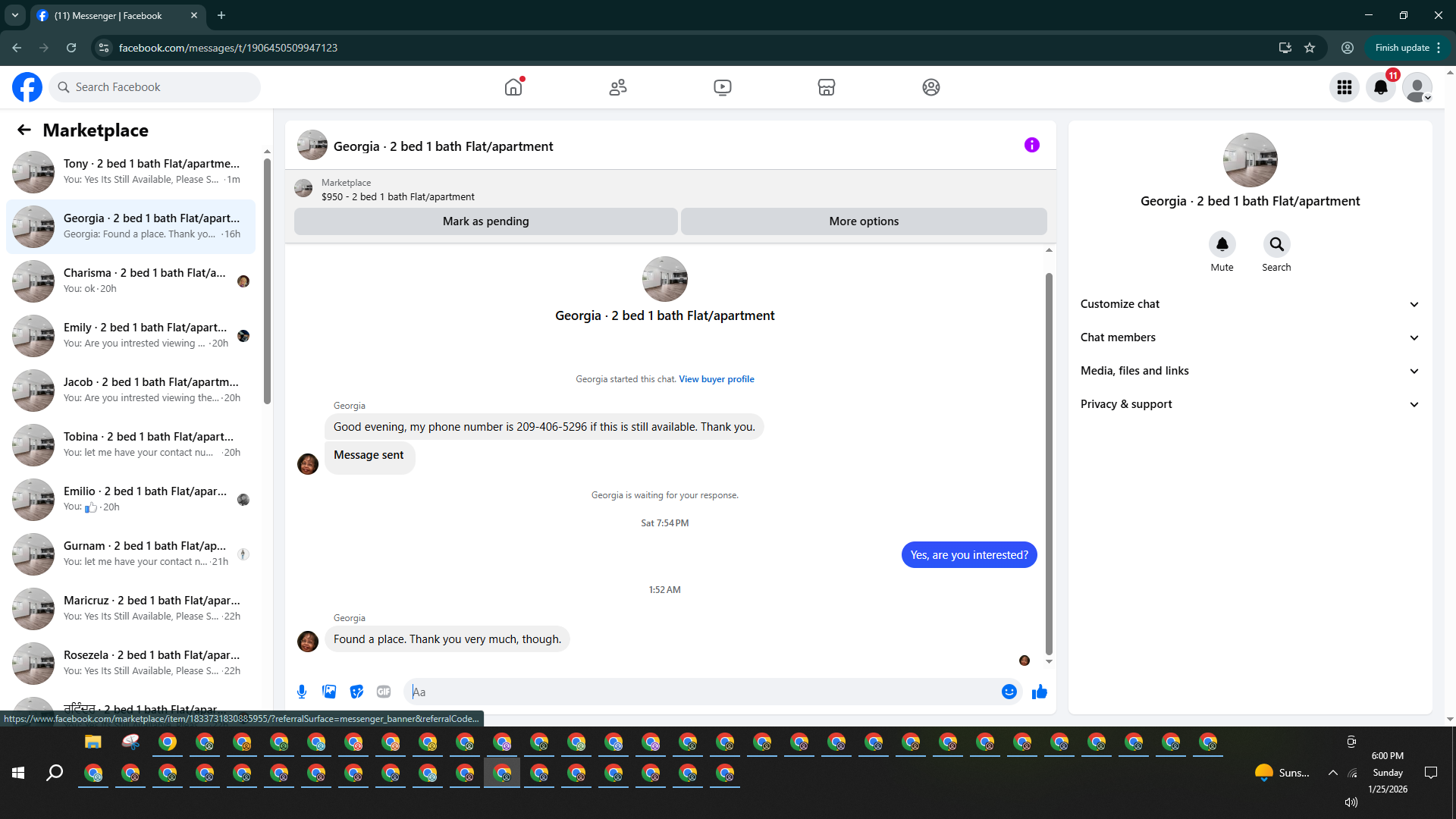Open the Friends icon in top navigation
This screenshot has width=1456, height=819.
(618, 87)
